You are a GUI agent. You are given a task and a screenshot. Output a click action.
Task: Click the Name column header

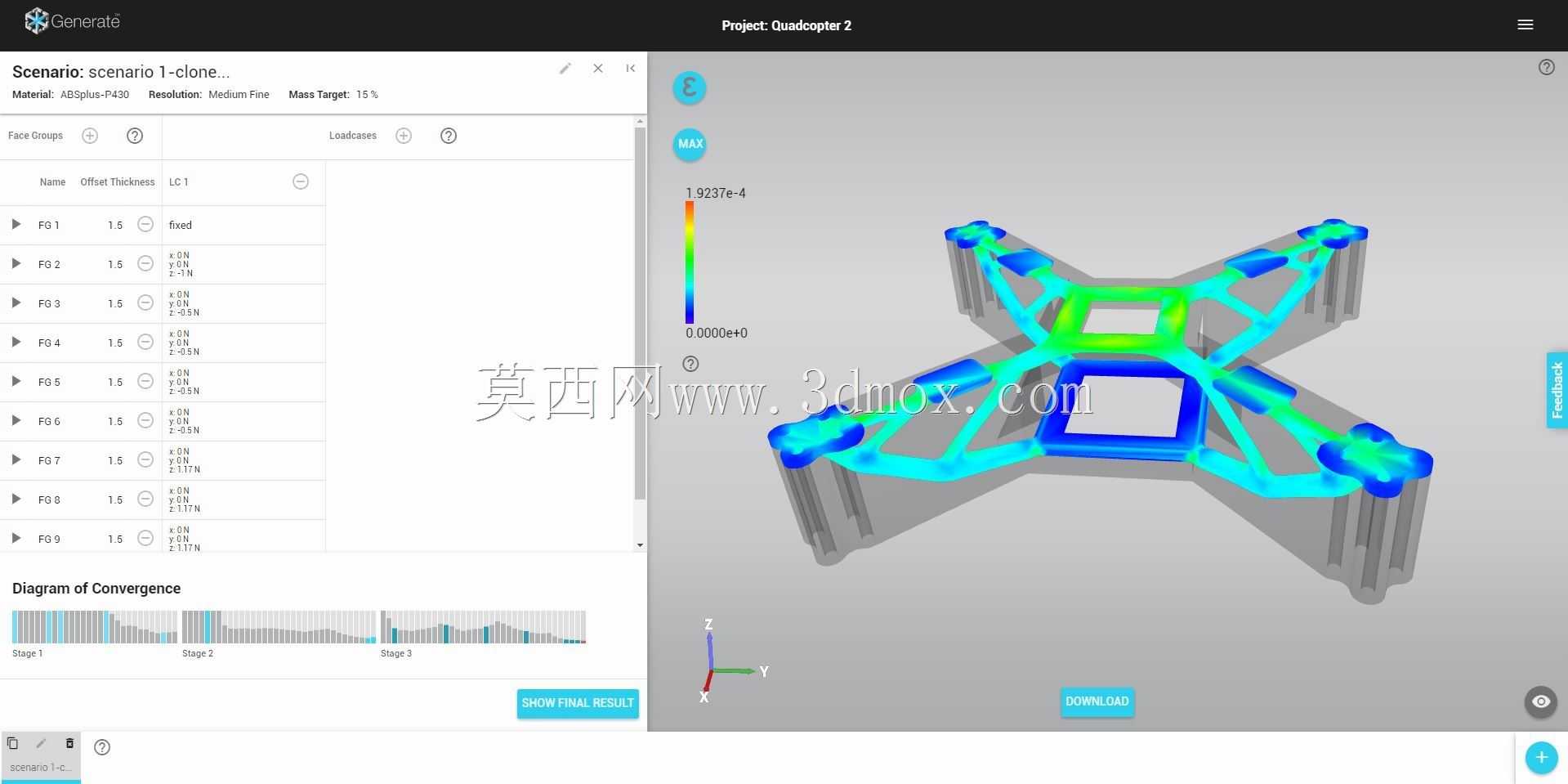[52, 182]
